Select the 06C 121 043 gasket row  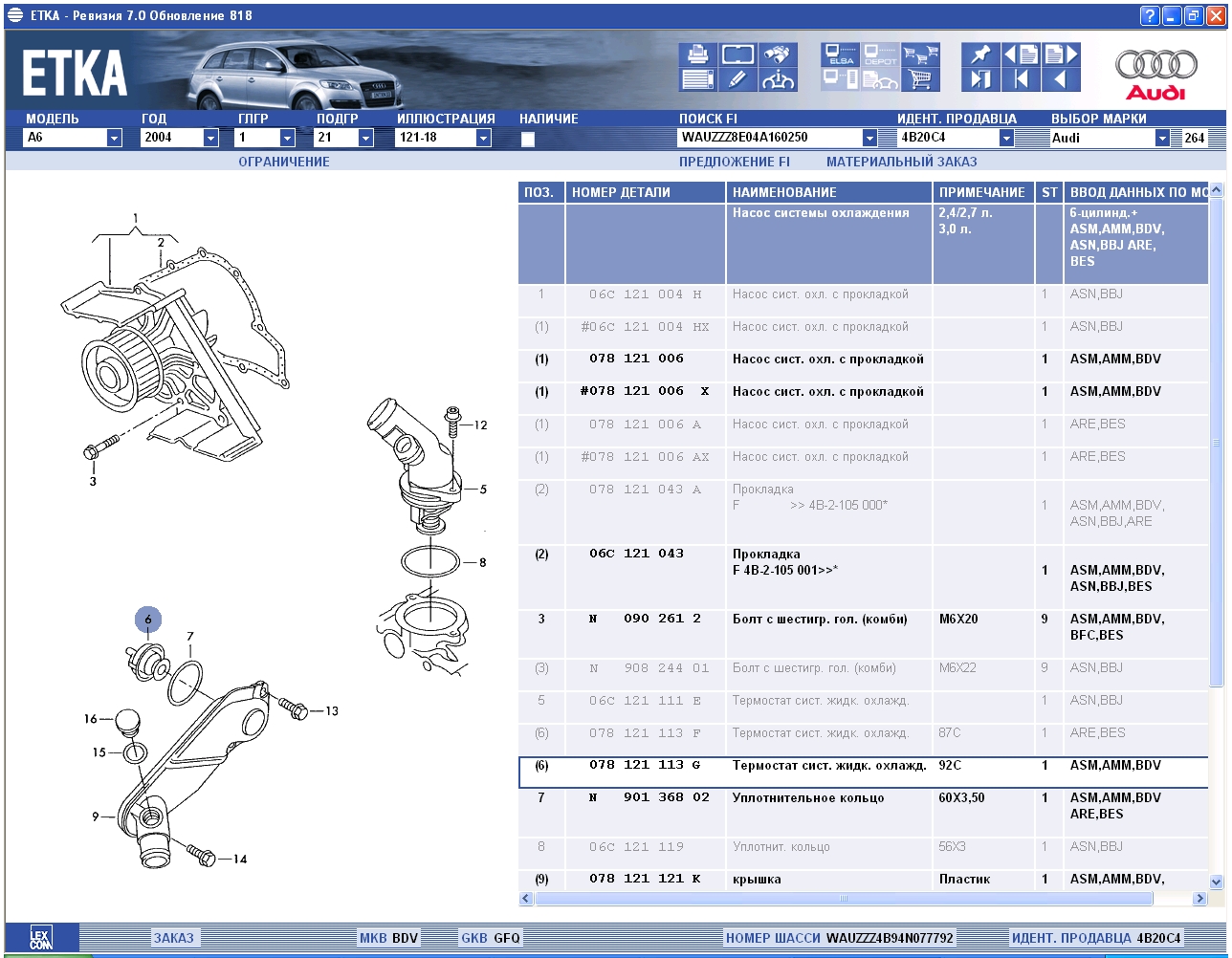point(864,577)
